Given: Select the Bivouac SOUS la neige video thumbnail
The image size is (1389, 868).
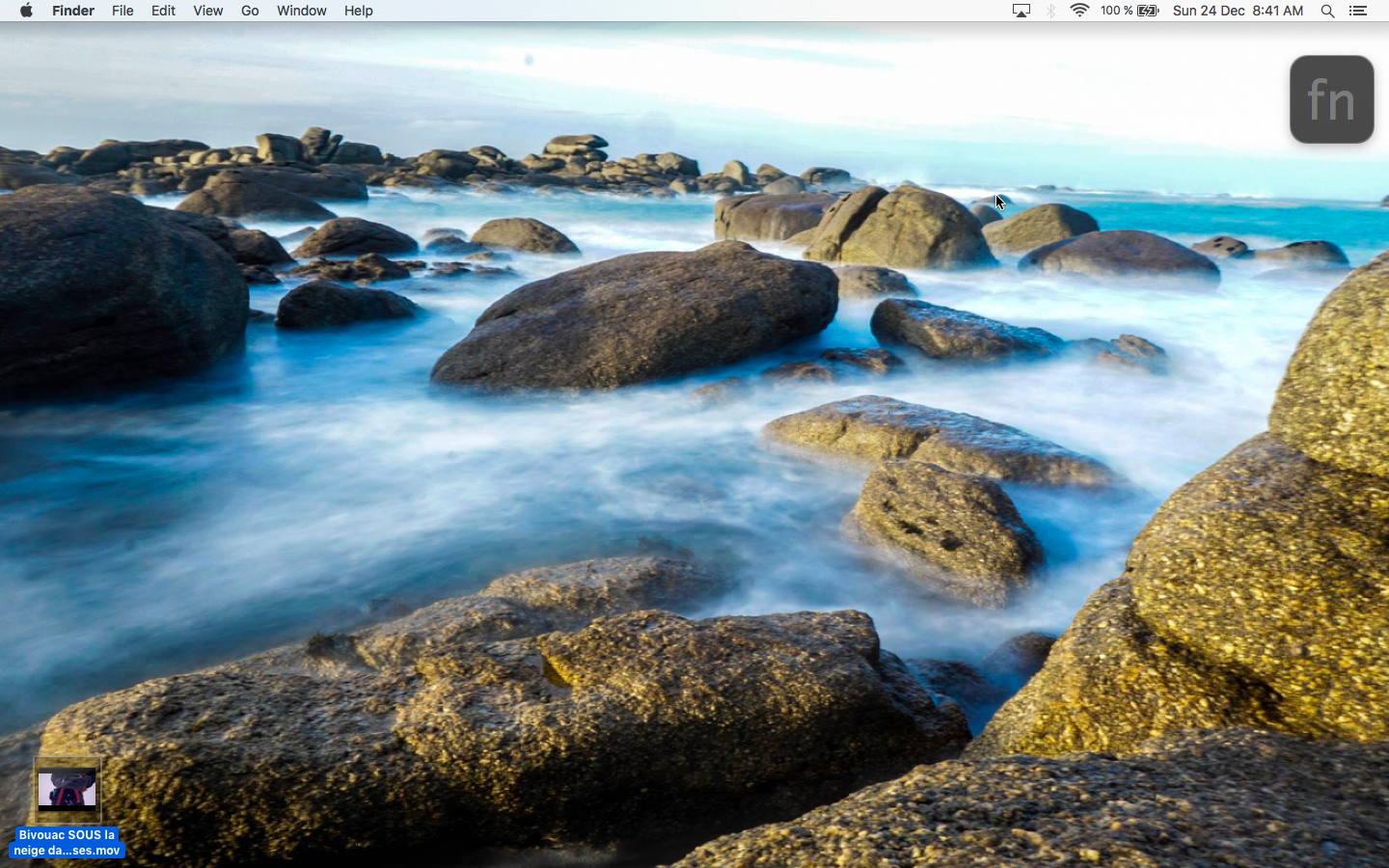Looking at the screenshot, I should click(67, 789).
